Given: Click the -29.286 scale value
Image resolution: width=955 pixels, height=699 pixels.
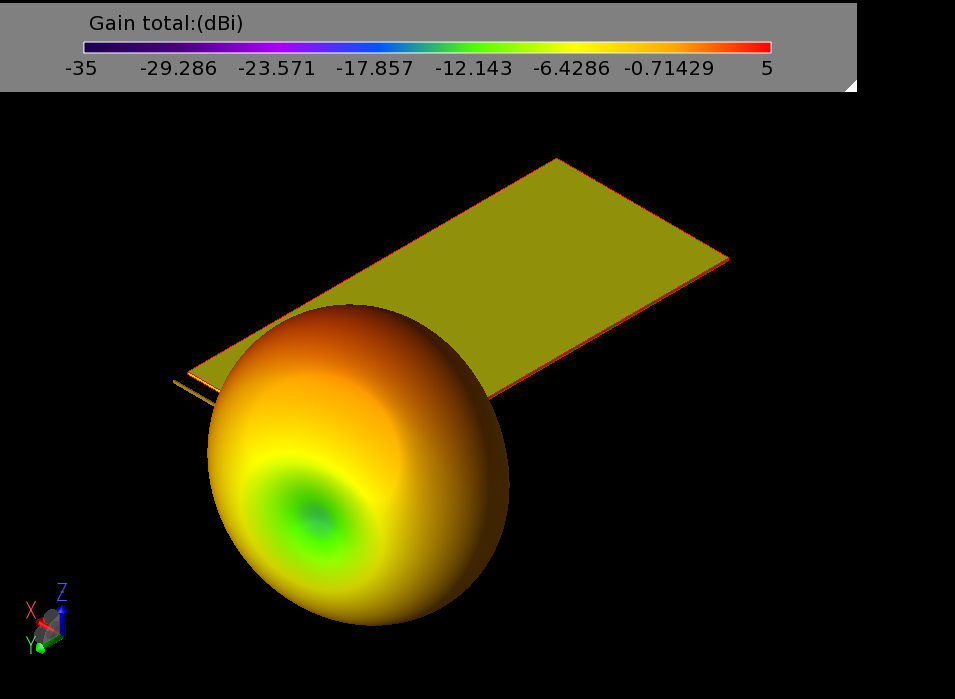Looking at the screenshot, I should tap(178, 69).
